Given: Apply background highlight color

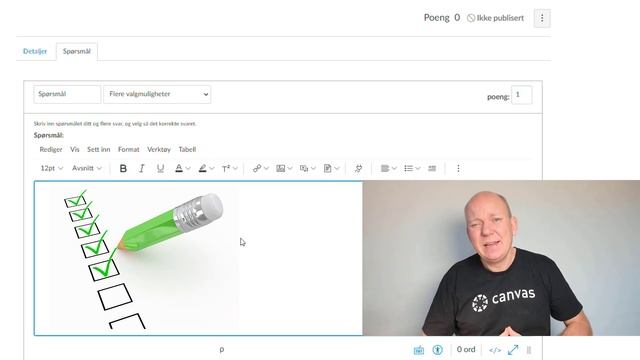Looking at the screenshot, I should 202,168.
